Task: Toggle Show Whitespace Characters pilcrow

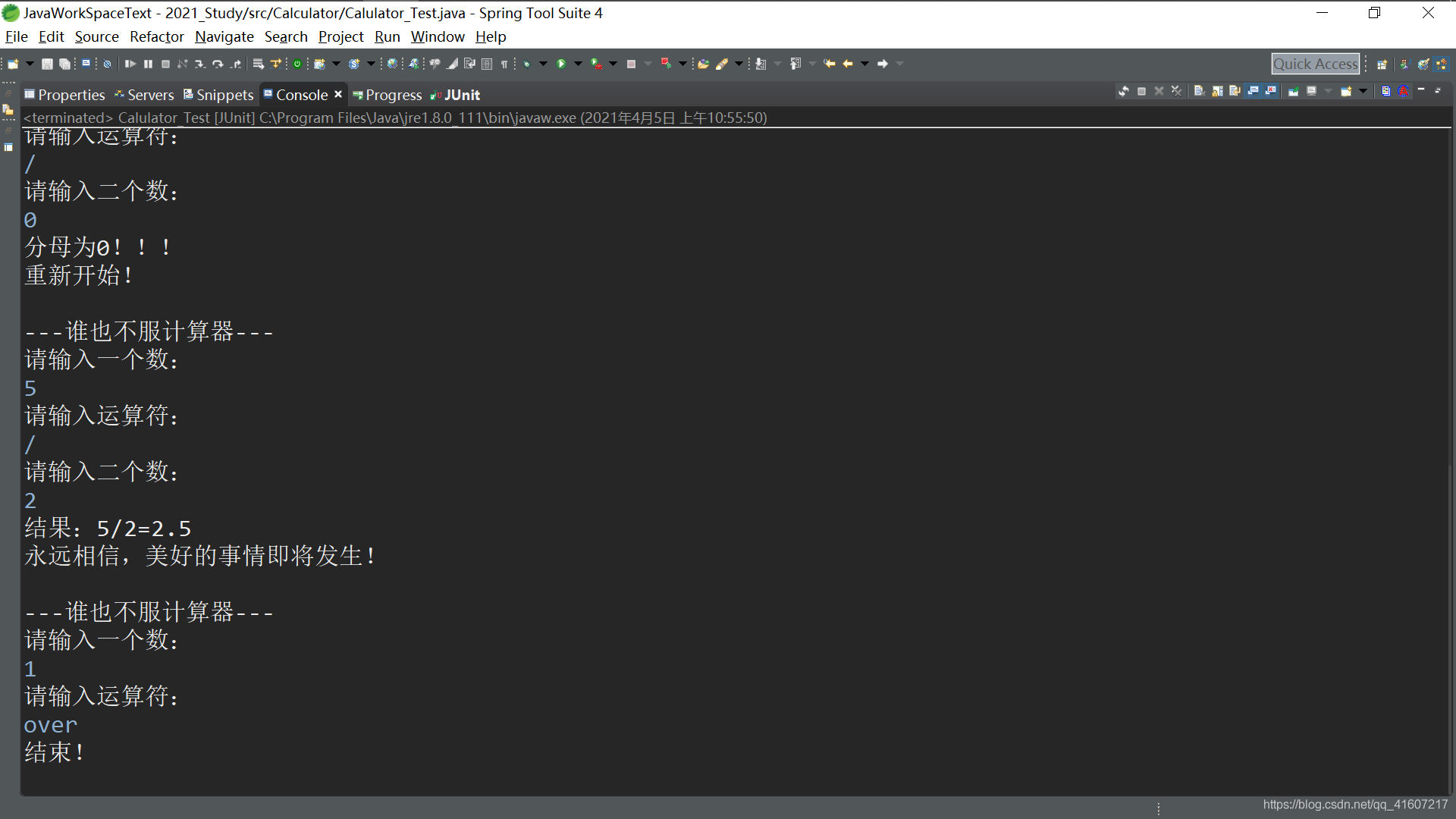Action: [x=504, y=64]
